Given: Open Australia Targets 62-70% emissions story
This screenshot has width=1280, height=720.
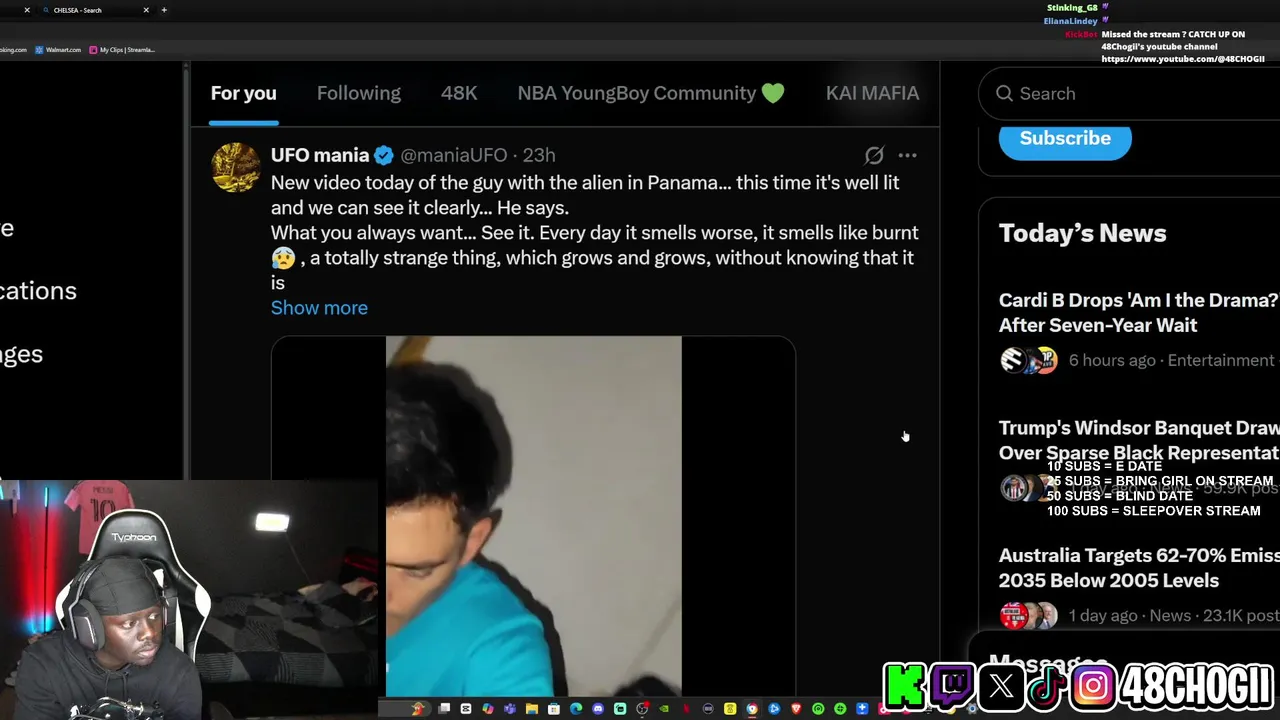Looking at the screenshot, I should pos(1139,567).
